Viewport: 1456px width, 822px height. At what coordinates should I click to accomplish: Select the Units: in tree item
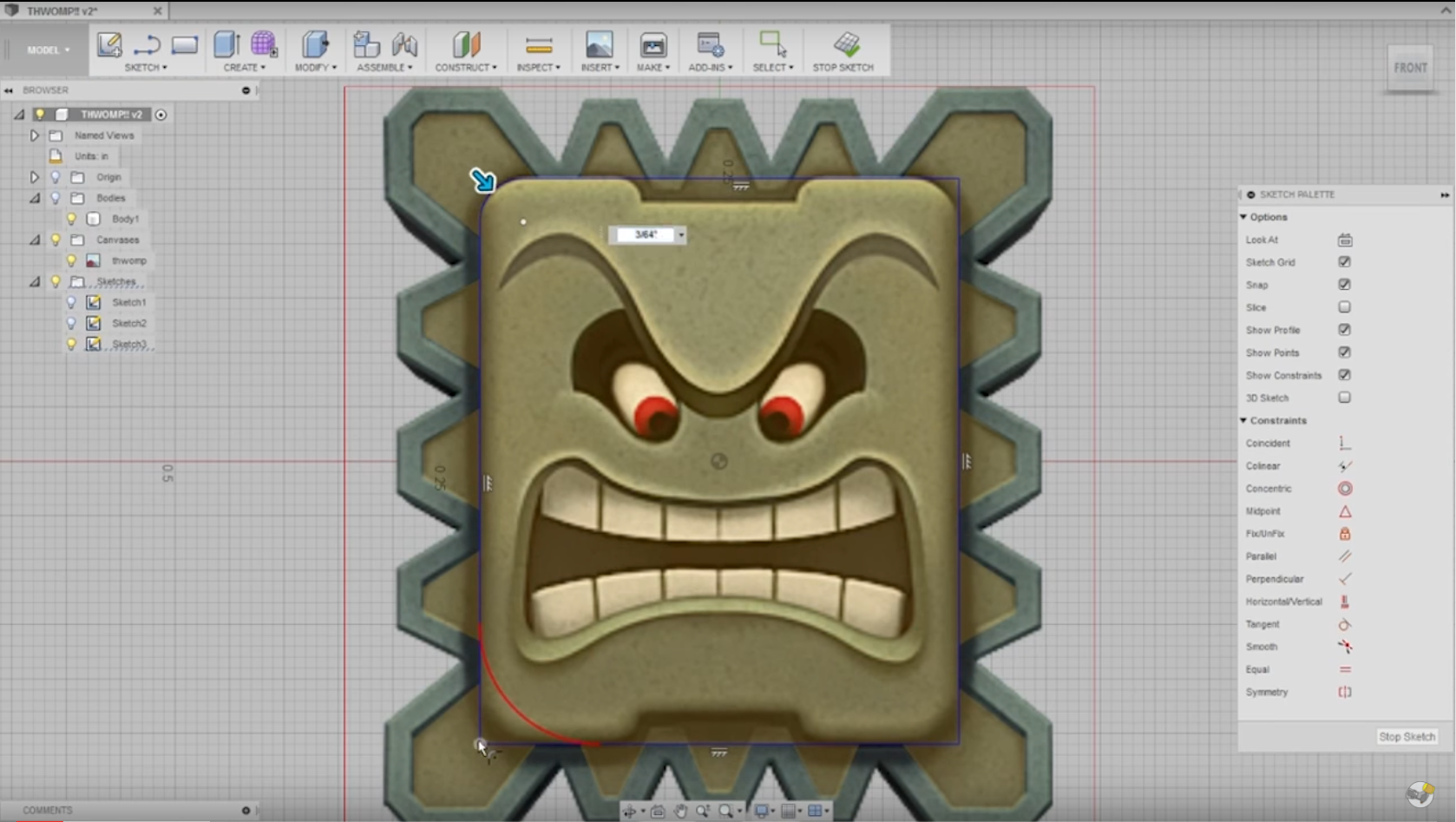[x=91, y=156]
